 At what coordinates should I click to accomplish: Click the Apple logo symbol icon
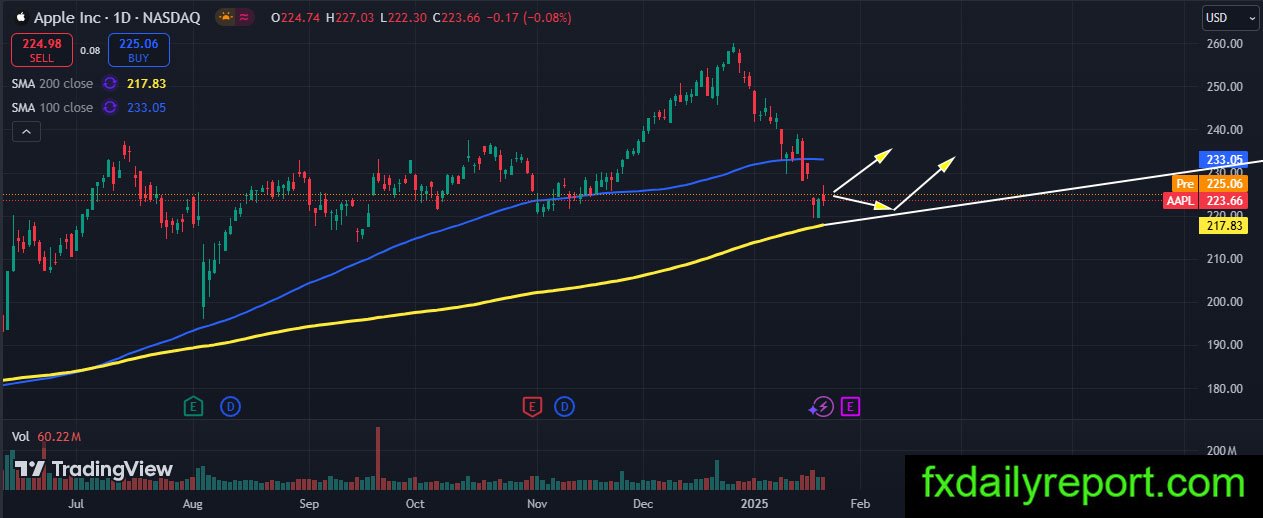[20, 17]
